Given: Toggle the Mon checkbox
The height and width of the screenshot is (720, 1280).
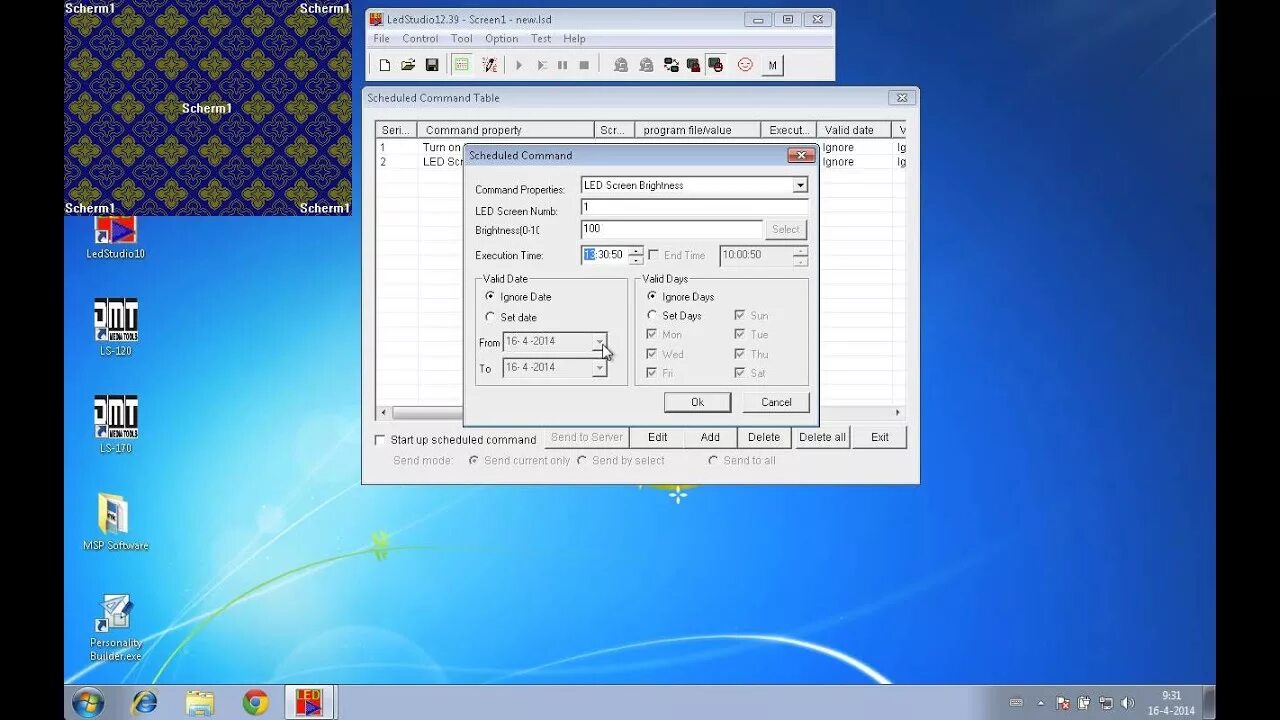Looking at the screenshot, I should 652,334.
